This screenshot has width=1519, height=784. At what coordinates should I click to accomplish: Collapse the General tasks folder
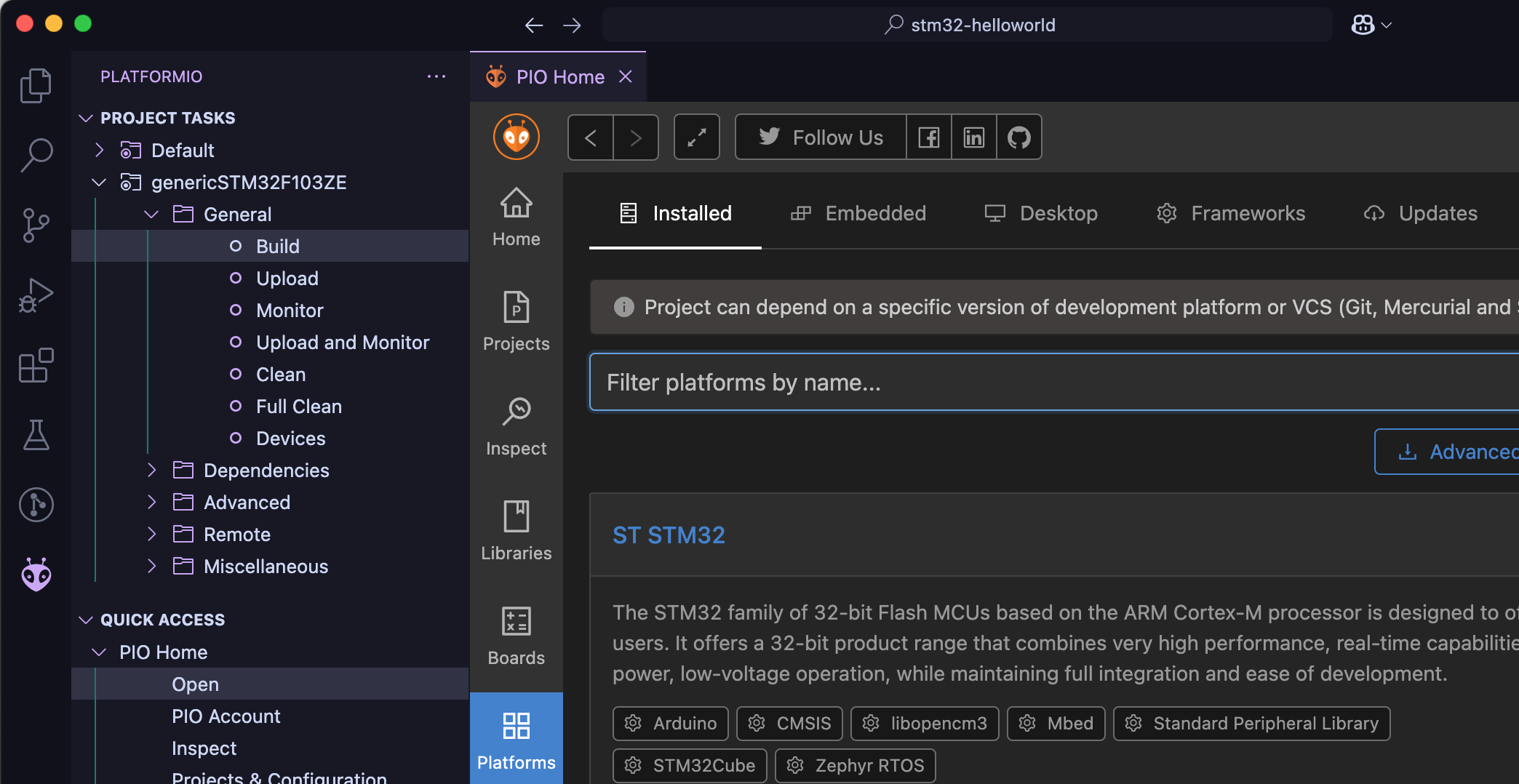(x=152, y=215)
